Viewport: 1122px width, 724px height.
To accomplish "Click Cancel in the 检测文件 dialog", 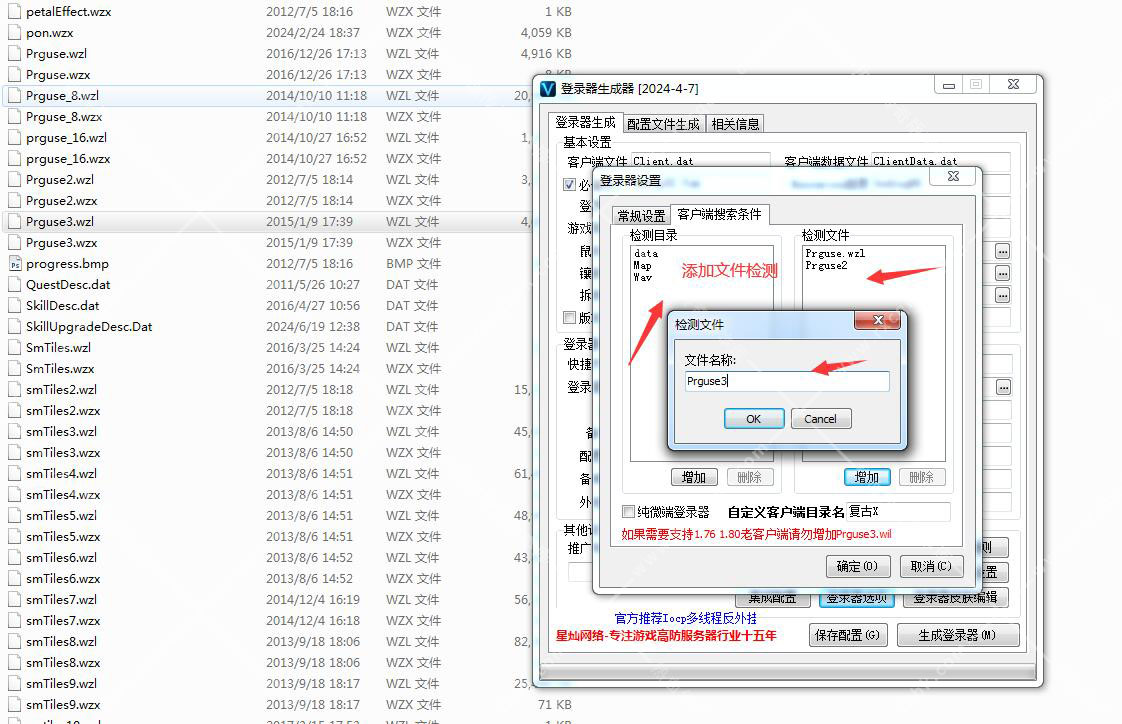I will point(821,419).
